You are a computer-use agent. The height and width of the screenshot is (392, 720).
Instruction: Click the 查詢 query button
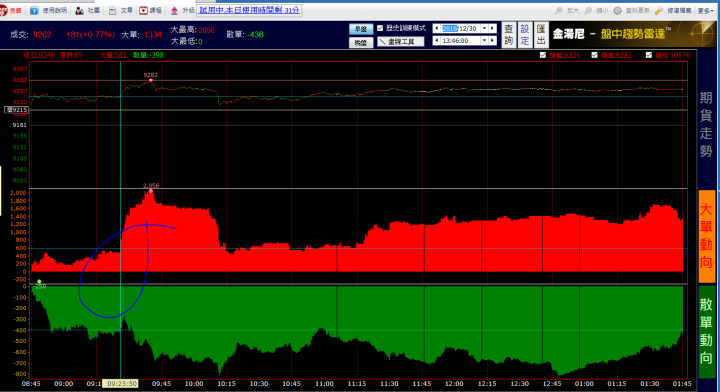click(x=509, y=34)
